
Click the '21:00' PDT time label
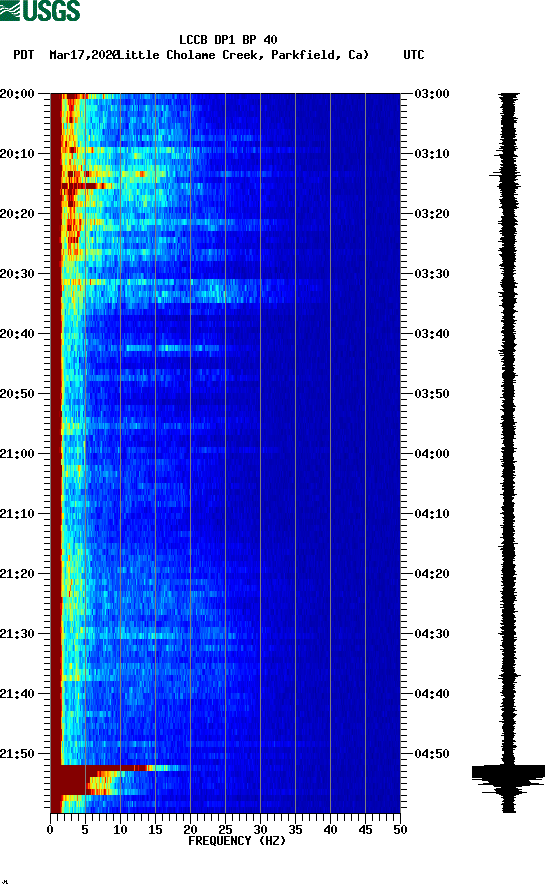pyautogui.click(x=17, y=454)
